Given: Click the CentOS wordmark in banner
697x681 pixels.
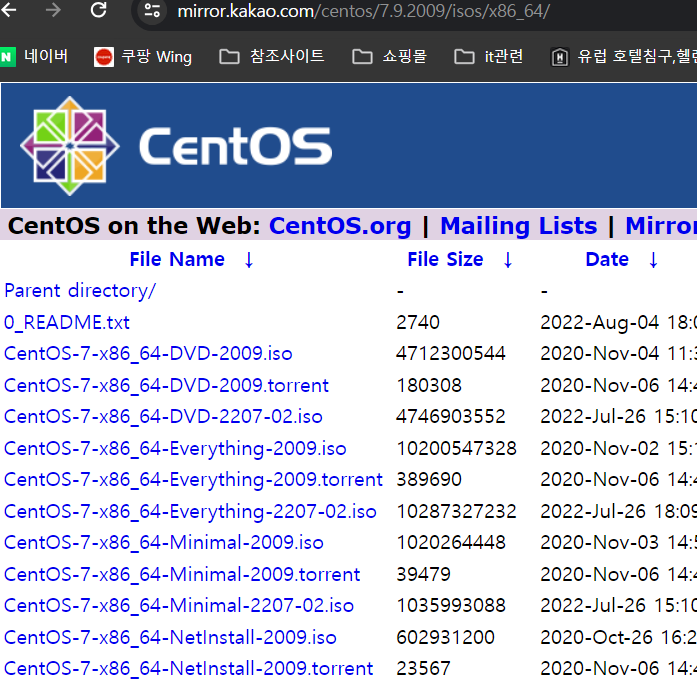Looking at the screenshot, I should (x=236, y=146).
